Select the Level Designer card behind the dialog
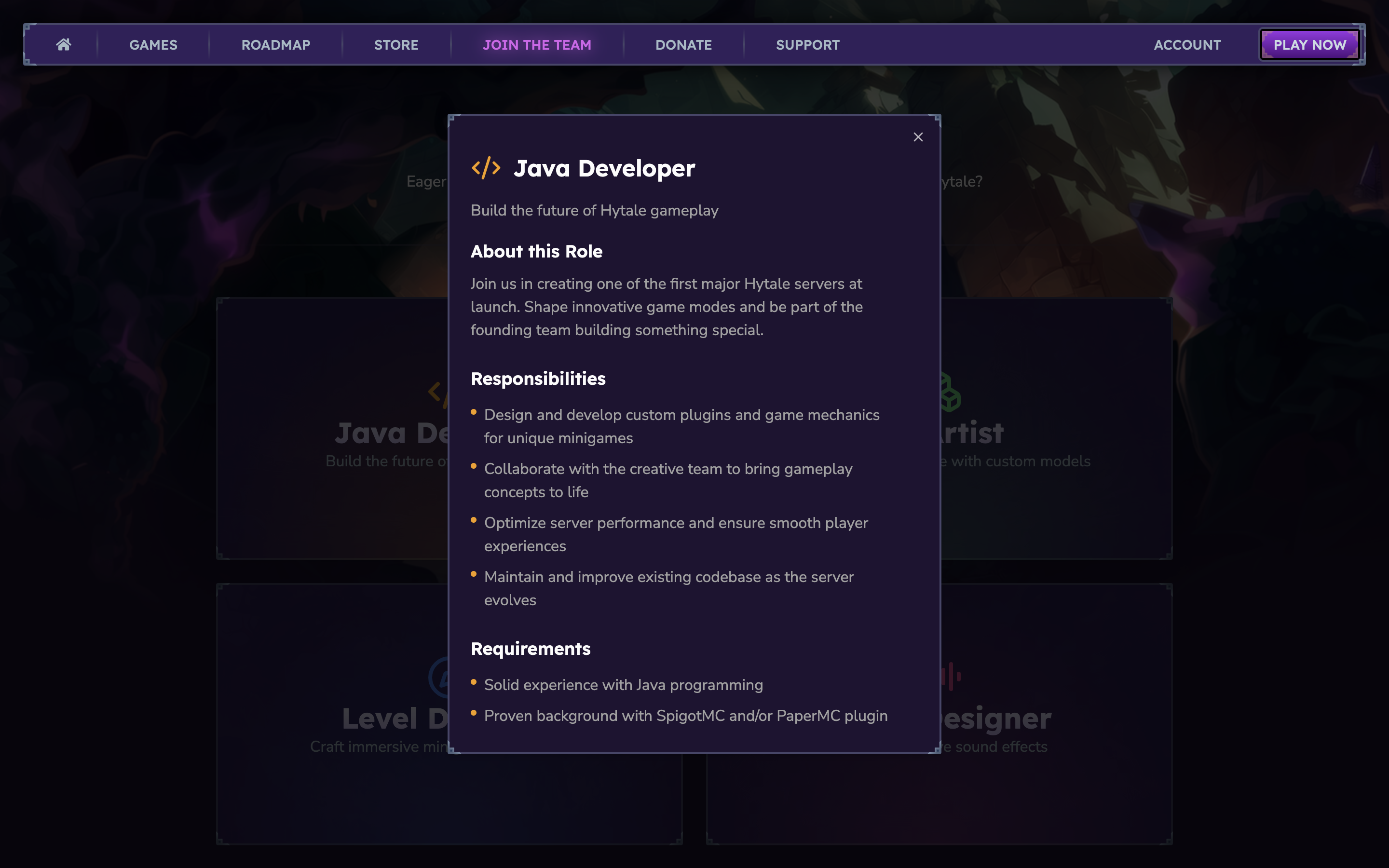 332,714
